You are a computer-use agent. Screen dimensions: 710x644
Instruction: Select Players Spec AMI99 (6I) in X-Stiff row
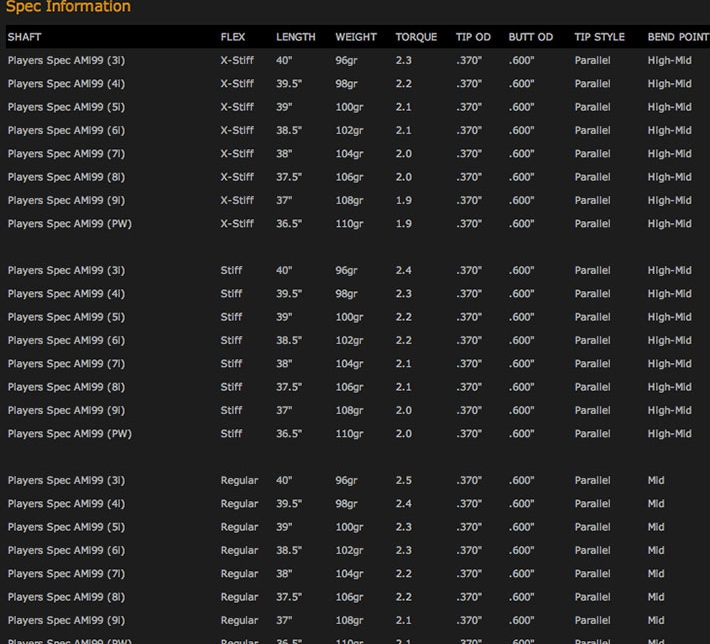66,130
